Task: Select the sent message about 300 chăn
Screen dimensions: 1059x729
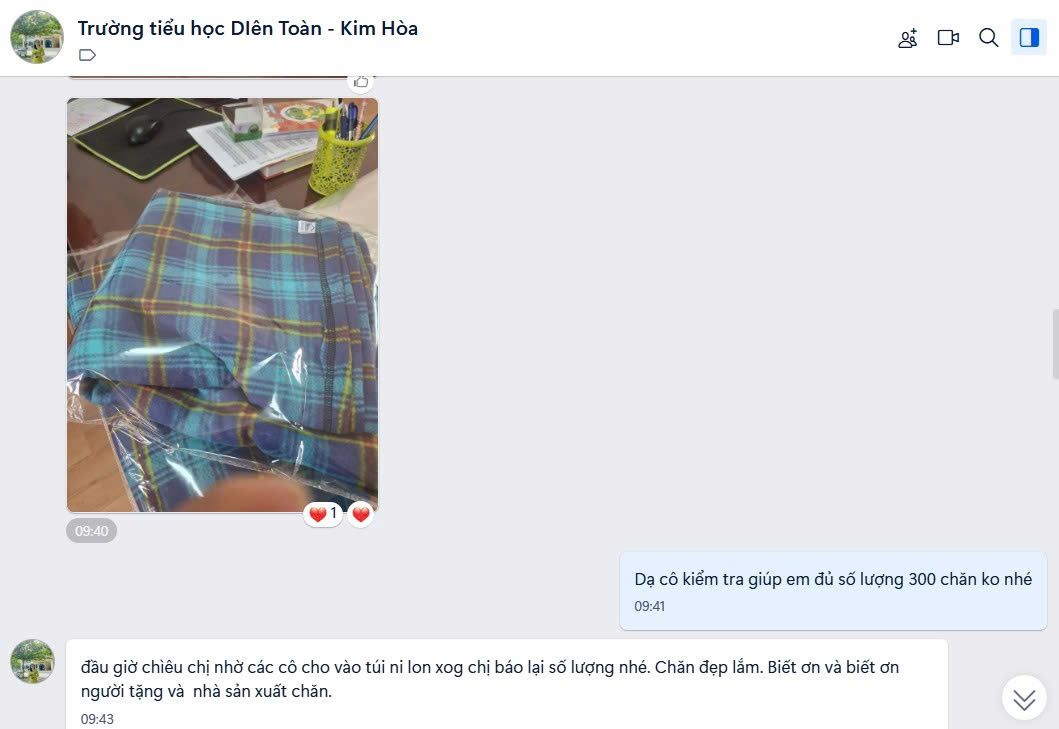Action: [833, 591]
